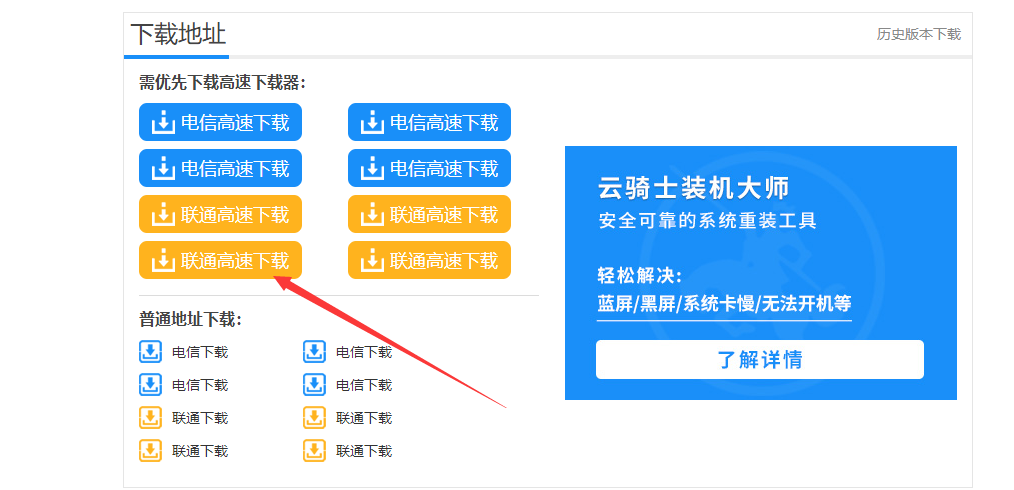Open the 云骑士装机大师 banner title

(693, 189)
